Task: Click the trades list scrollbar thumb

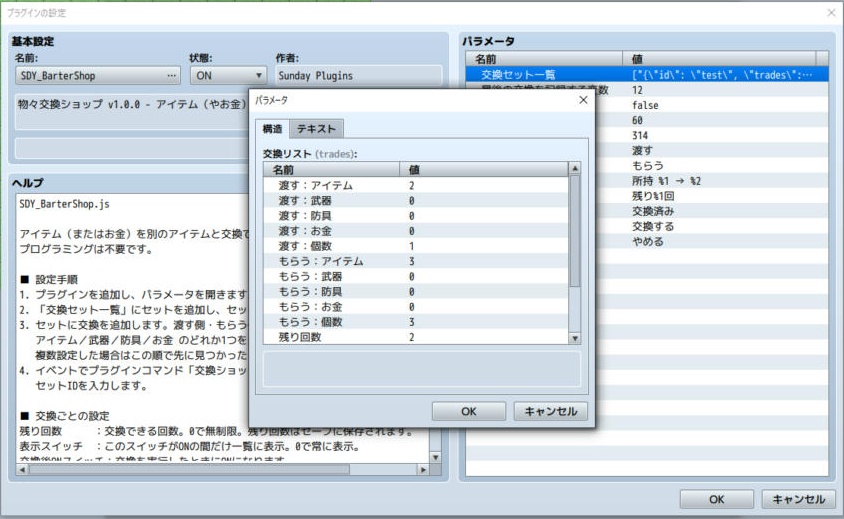Action: [x=574, y=231]
